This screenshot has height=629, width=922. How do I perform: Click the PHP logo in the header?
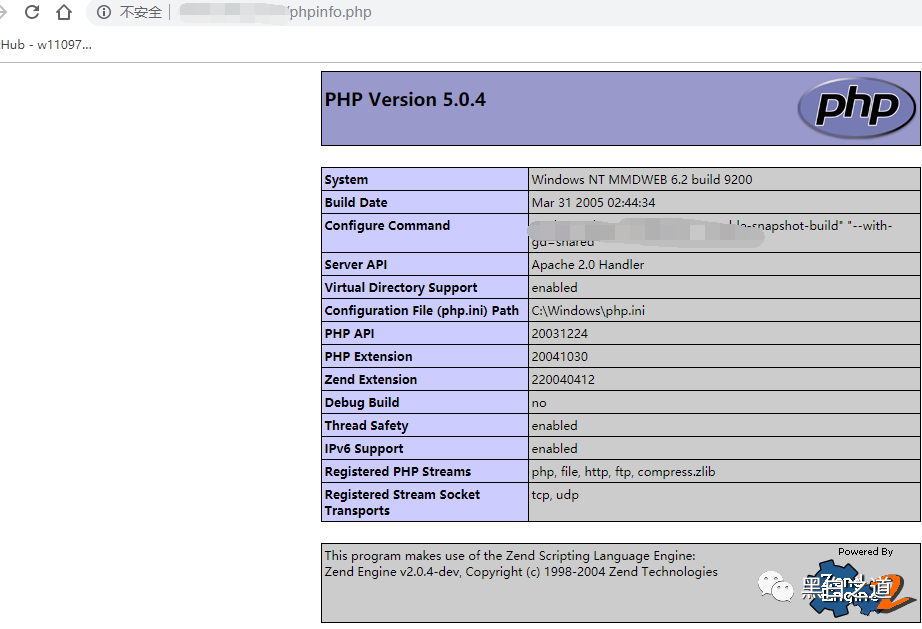coord(856,107)
